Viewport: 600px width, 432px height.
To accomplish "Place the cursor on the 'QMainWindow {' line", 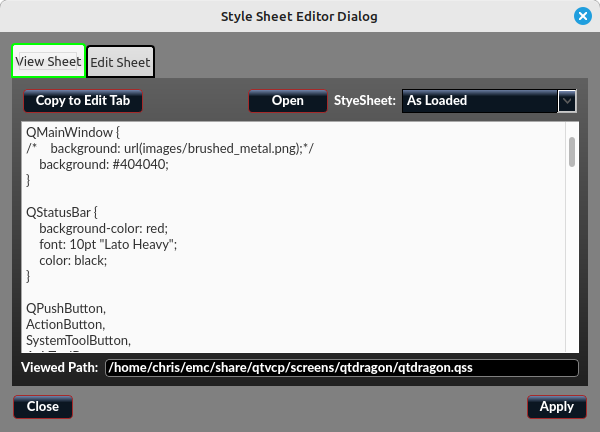I will (x=74, y=133).
